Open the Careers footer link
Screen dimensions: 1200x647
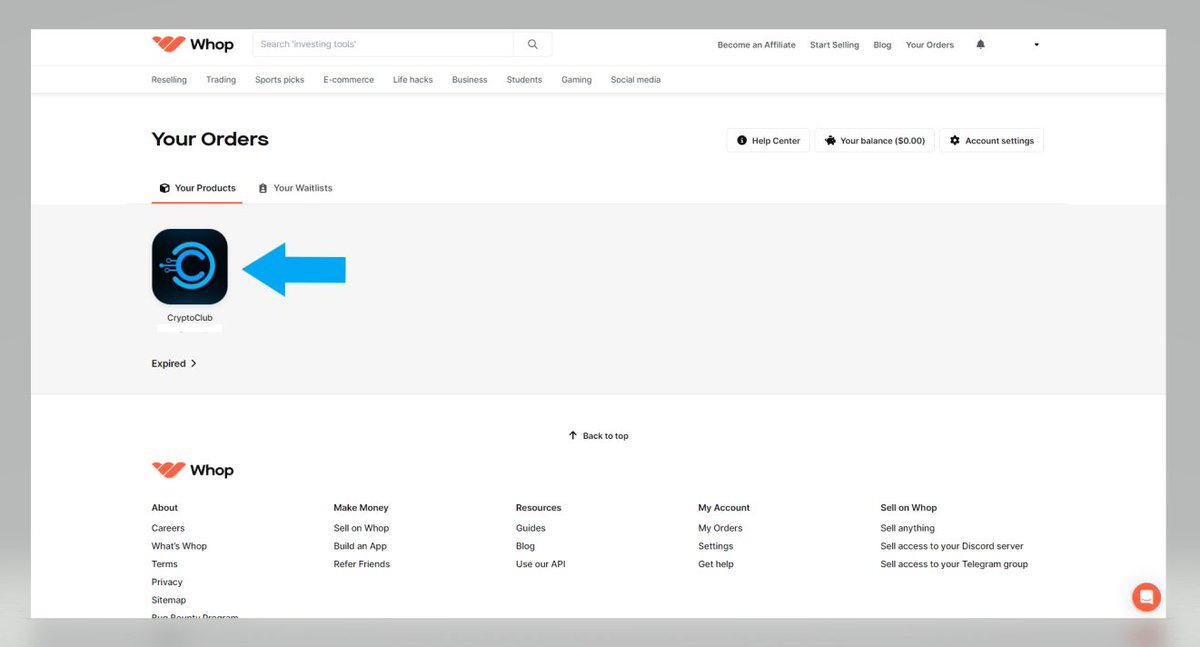point(168,528)
